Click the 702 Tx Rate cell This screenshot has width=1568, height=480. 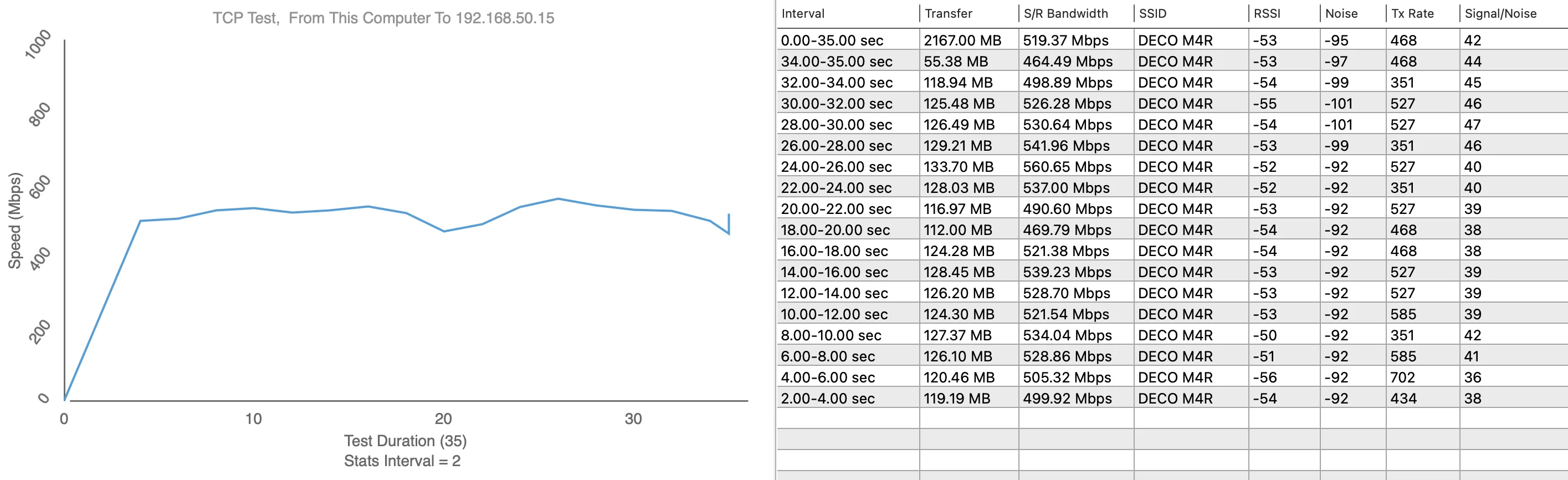(x=1402, y=377)
